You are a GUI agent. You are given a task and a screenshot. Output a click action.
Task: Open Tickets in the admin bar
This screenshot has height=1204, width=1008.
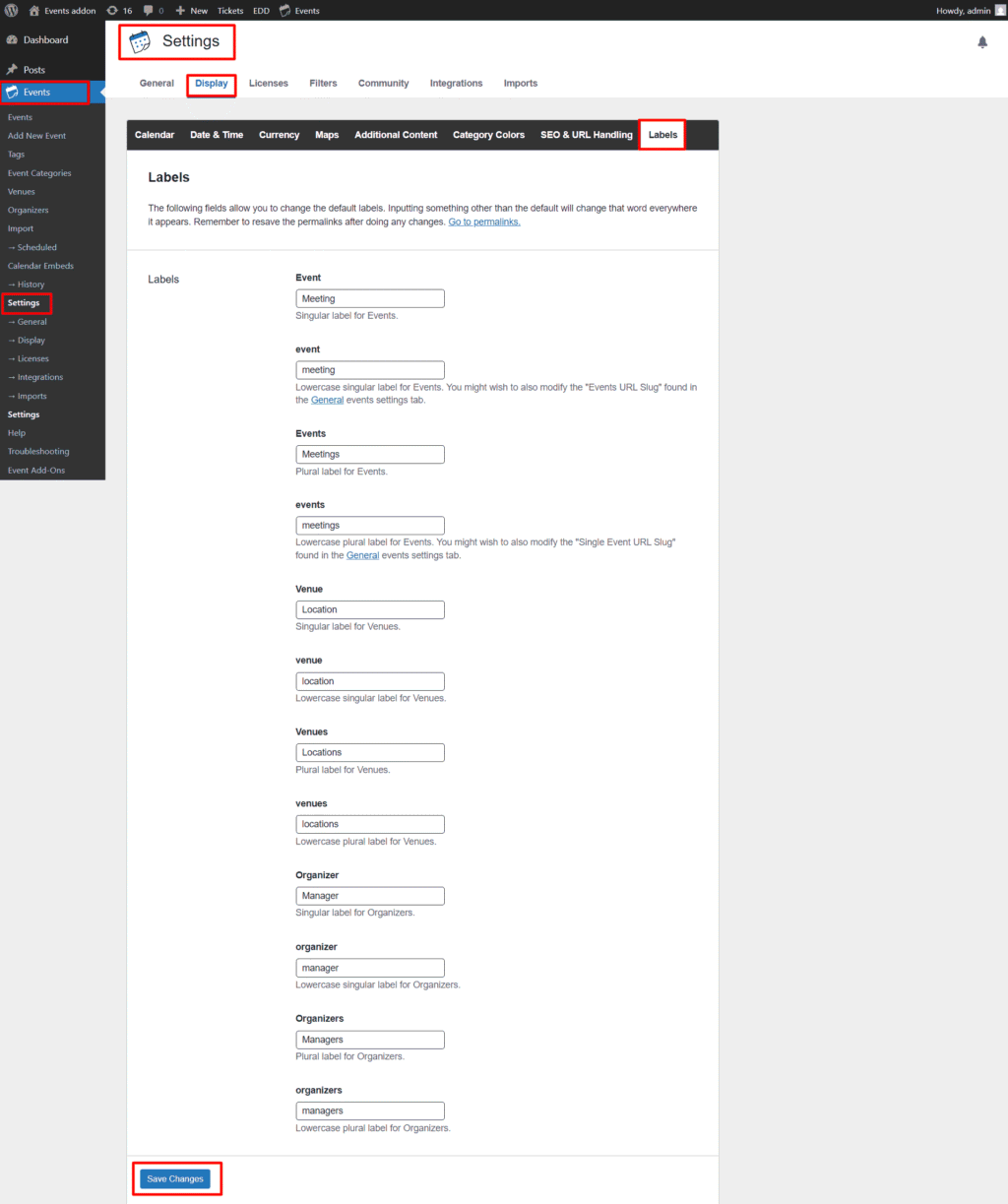(x=230, y=10)
